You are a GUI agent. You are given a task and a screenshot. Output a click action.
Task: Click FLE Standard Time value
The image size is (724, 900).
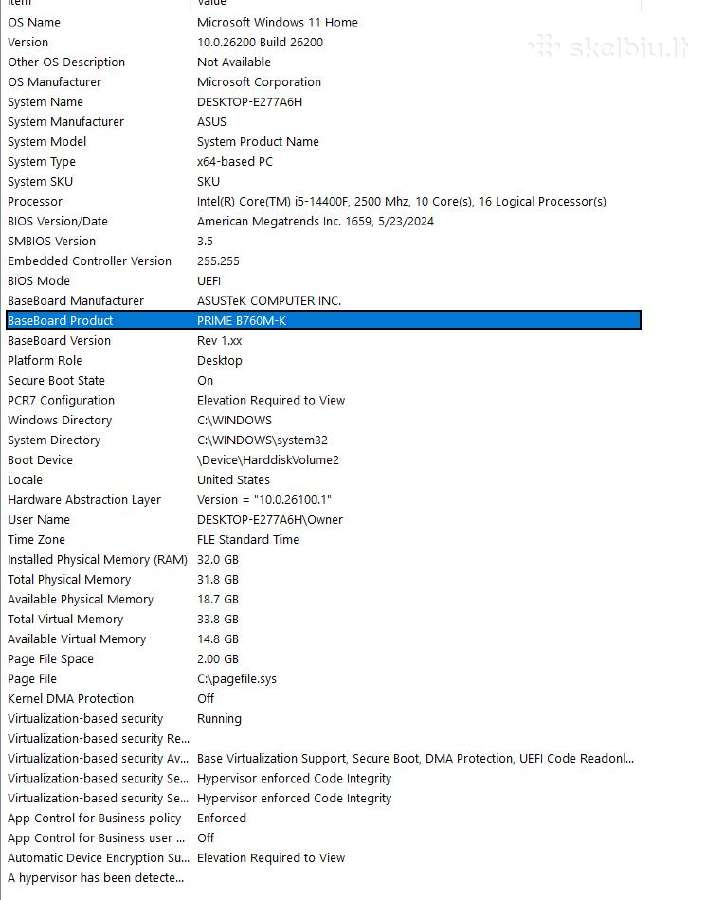click(x=248, y=540)
